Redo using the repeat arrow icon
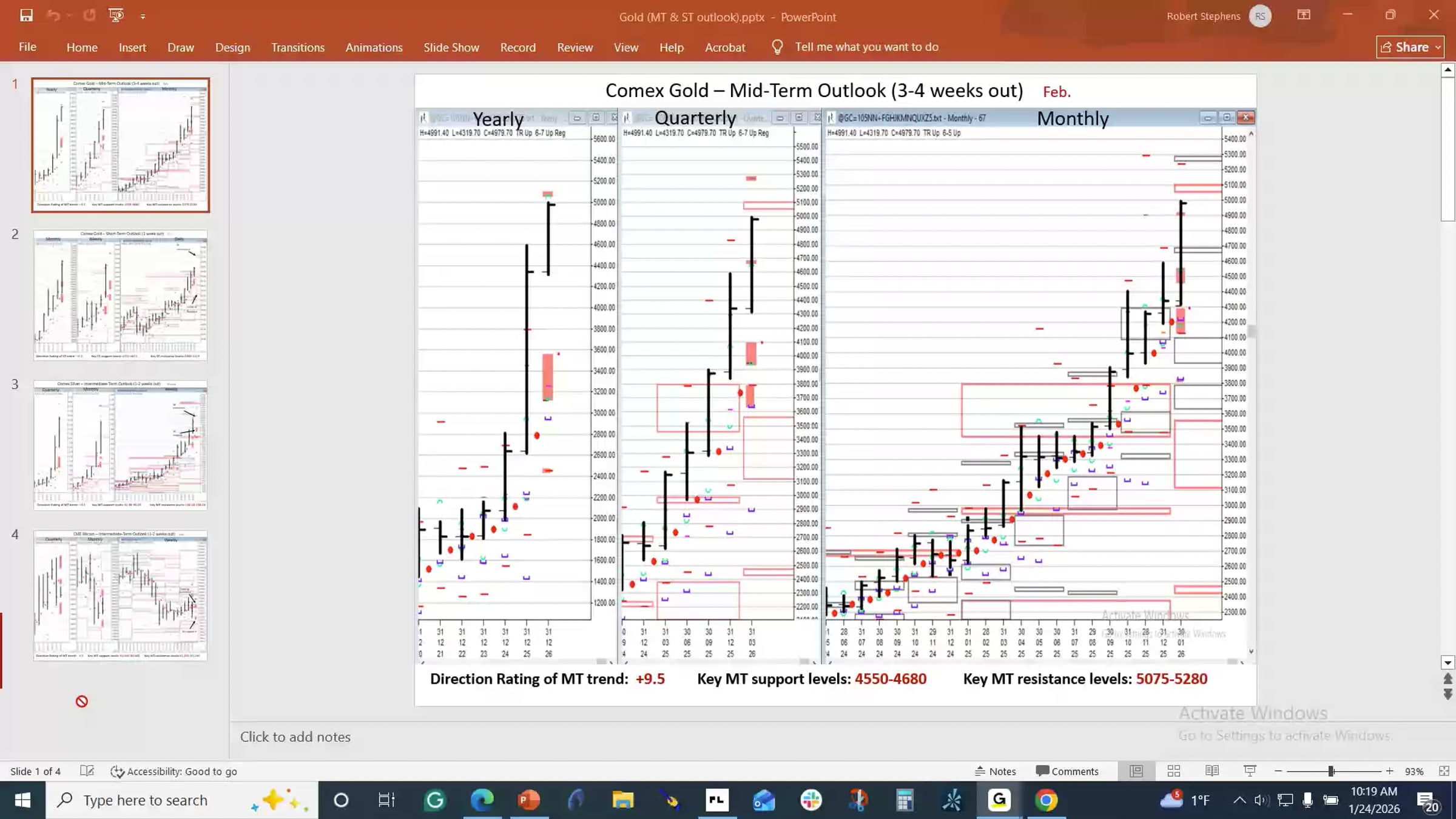The width and height of the screenshot is (1456, 819). click(x=89, y=16)
